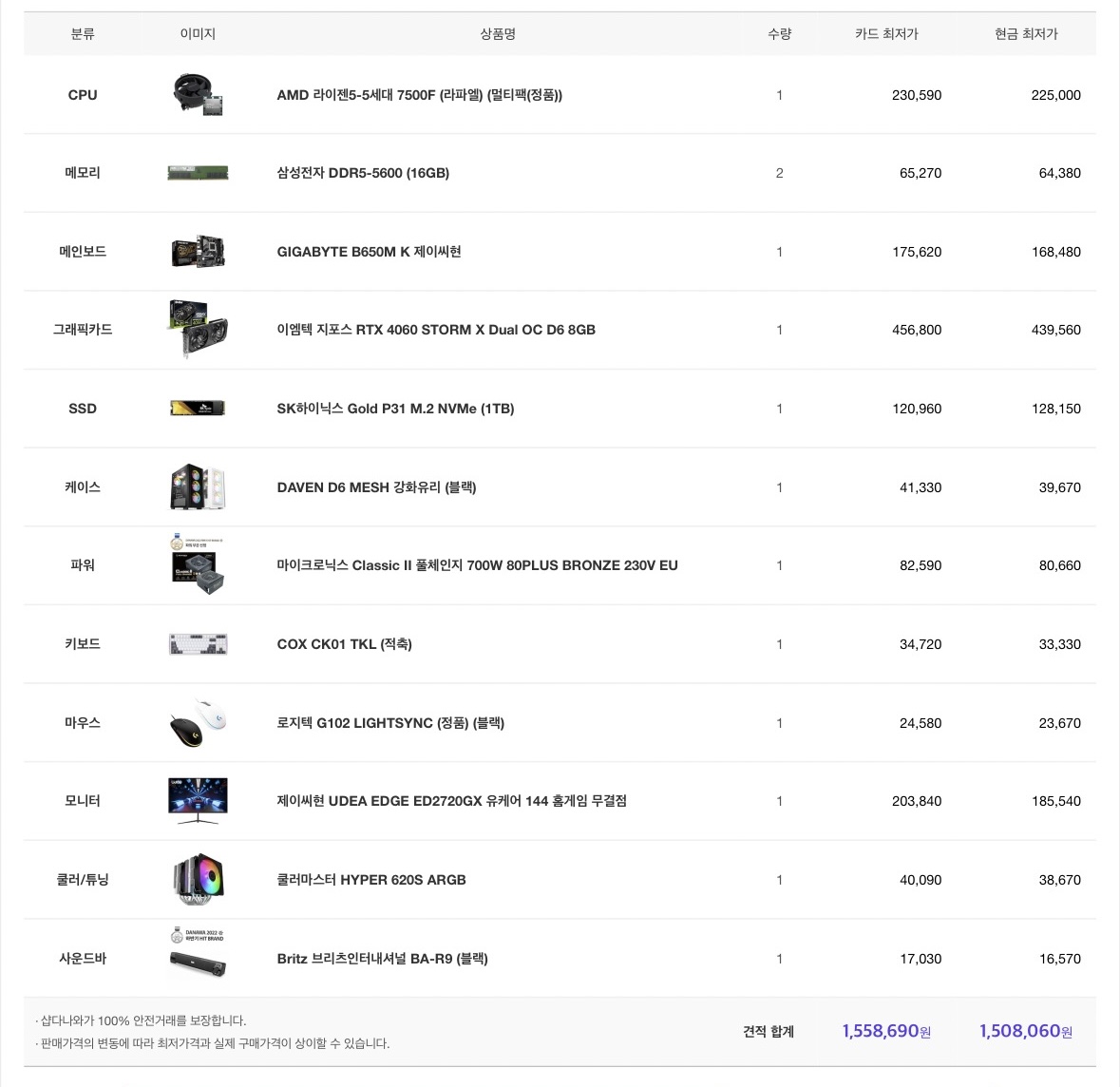The height and width of the screenshot is (1087, 1120).
Task: Click the Logitech G102 mouse image
Action: point(198,722)
